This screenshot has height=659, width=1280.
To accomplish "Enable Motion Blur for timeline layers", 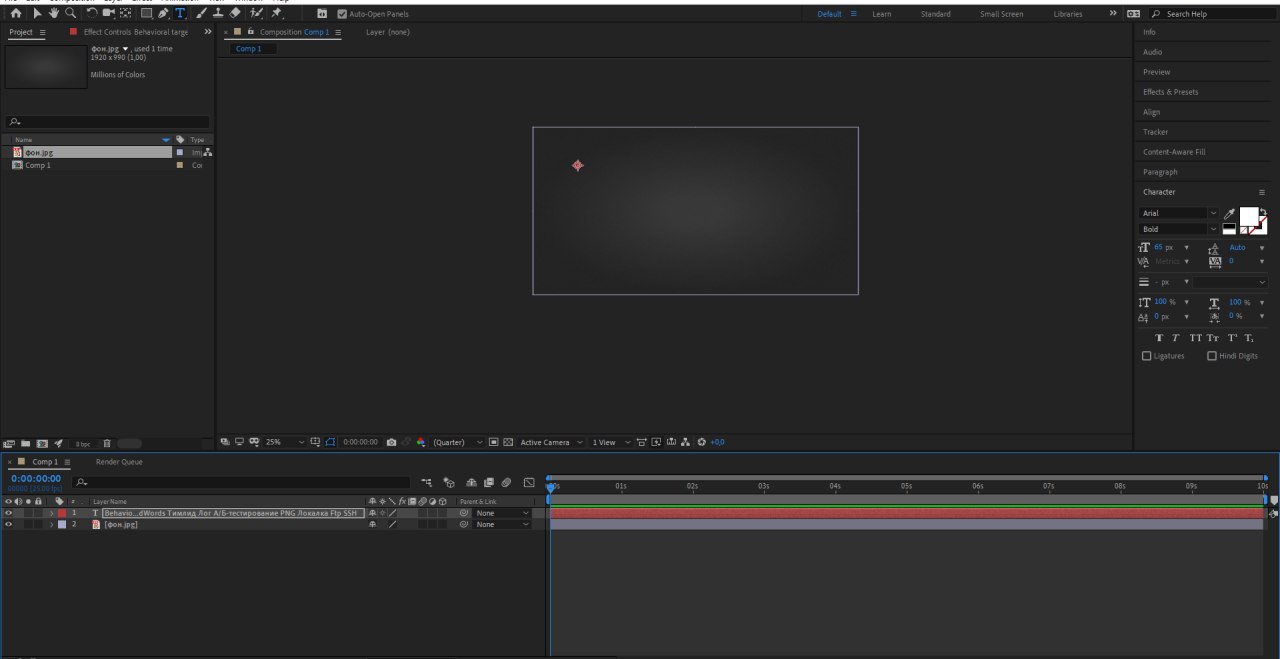I will 506,482.
